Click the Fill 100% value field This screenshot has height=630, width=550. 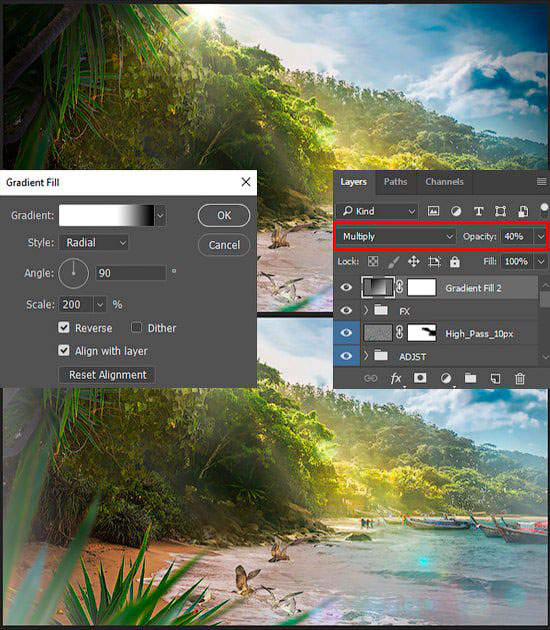[x=517, y=262]
